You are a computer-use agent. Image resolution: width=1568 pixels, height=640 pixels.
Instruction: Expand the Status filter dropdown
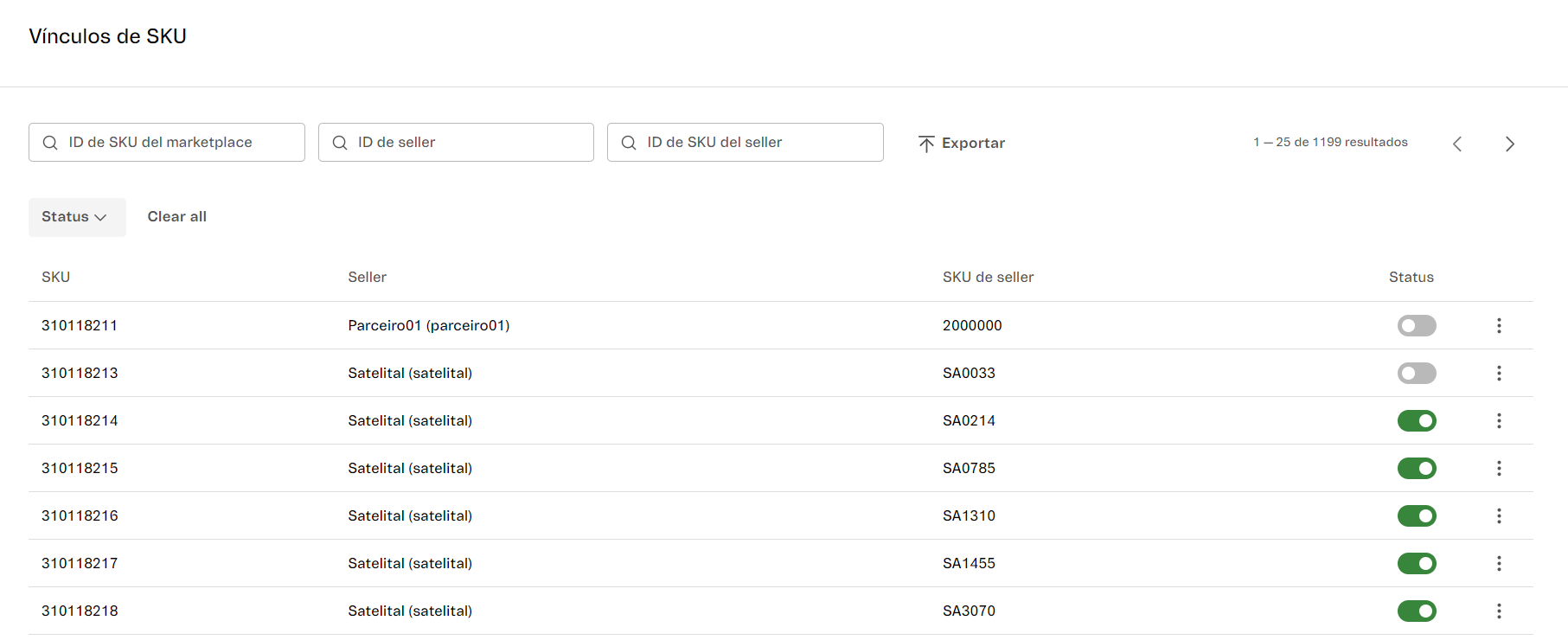(x=76, y=217)
